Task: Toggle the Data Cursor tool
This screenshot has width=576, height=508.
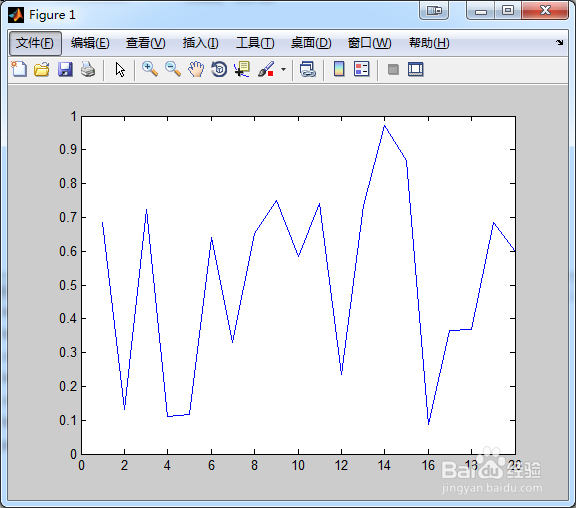Action: point(242,69)
